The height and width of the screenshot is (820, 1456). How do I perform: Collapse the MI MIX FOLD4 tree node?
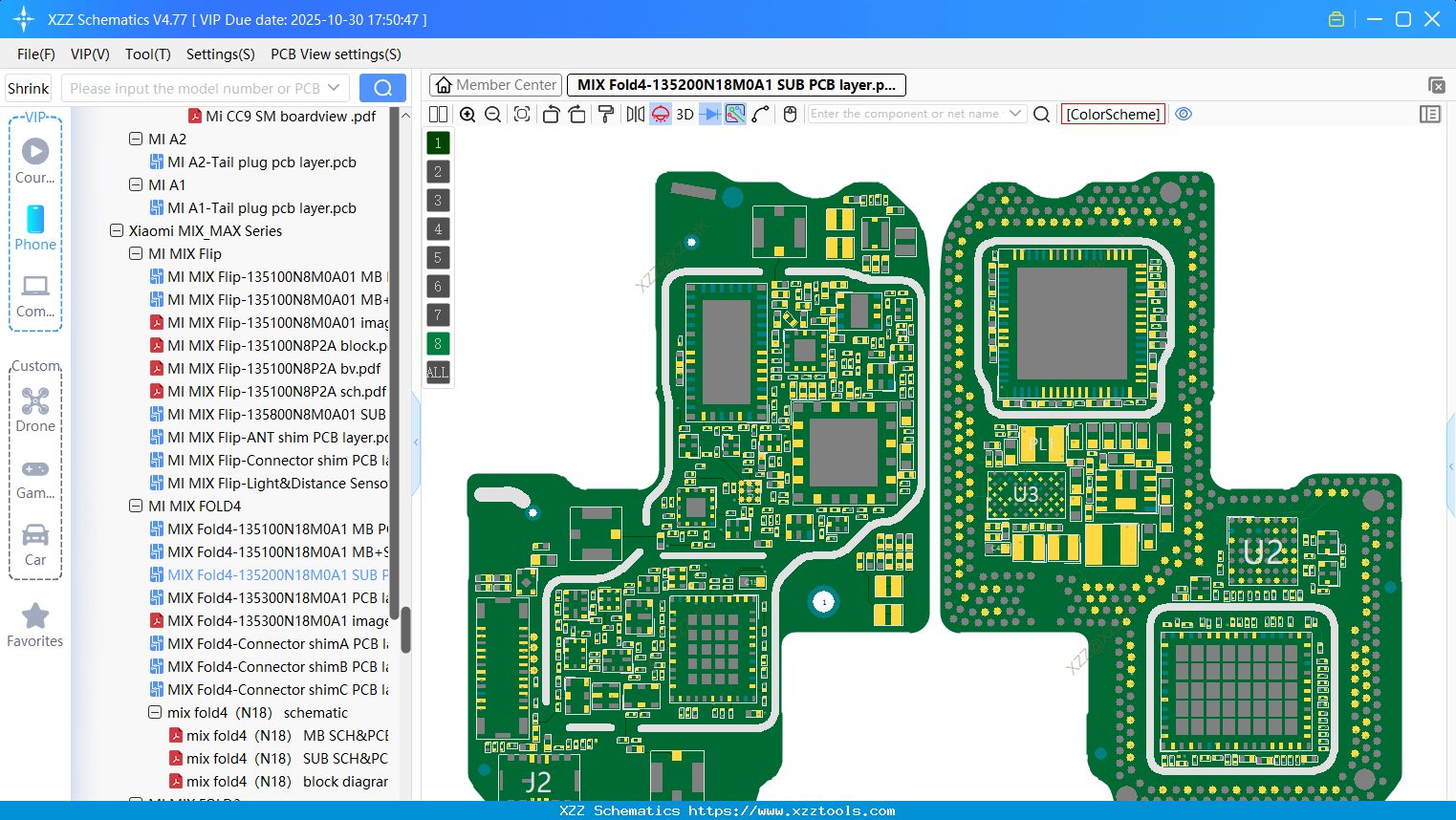tap(136, 506)
